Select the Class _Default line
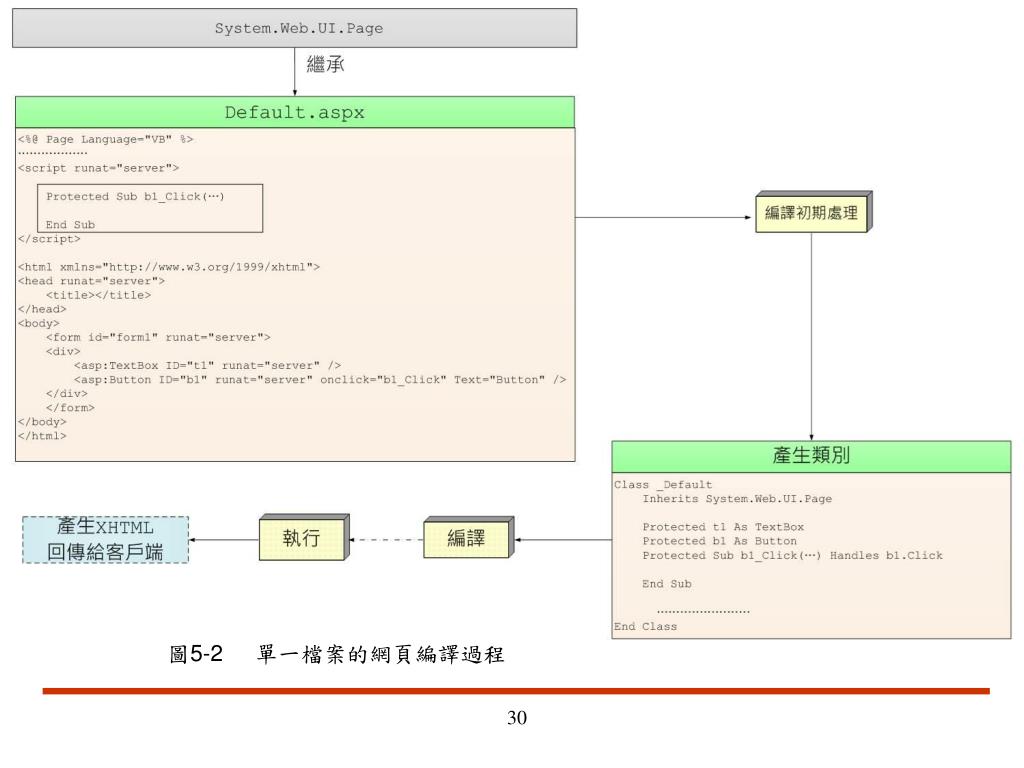 coord(663,485)
